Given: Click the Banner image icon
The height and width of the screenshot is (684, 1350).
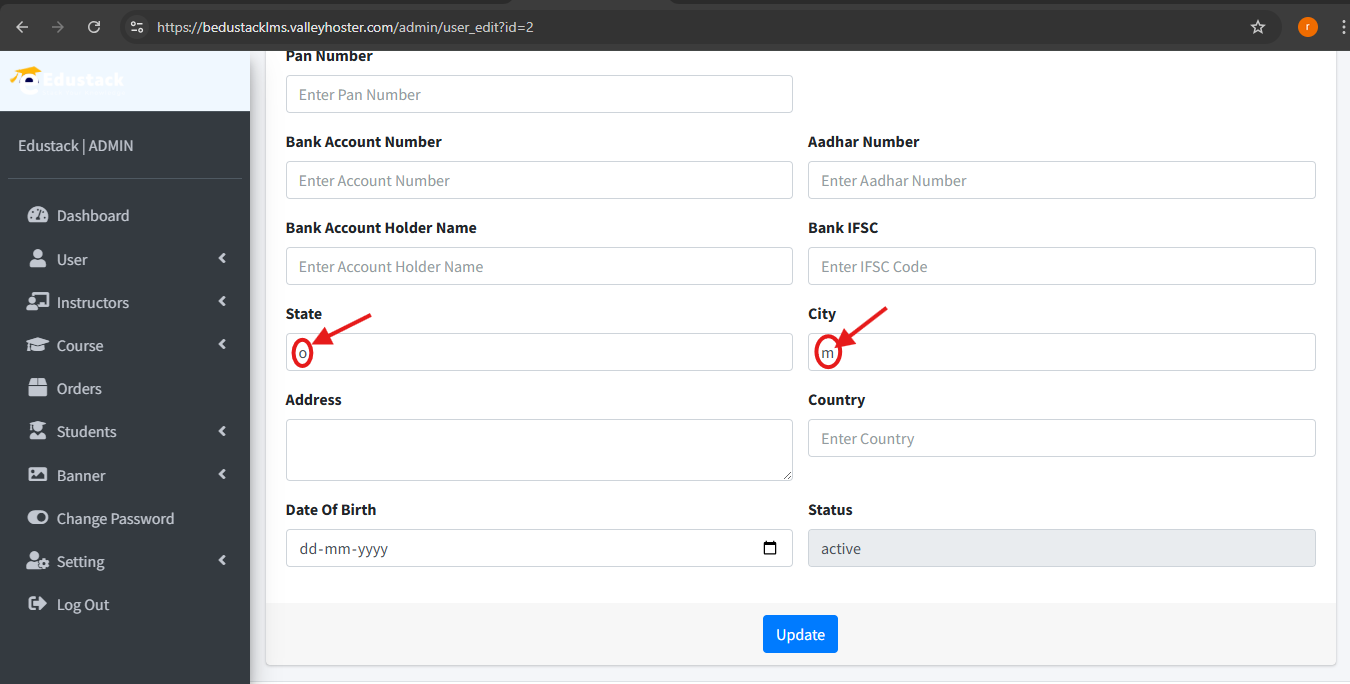Looking at the screenshot, I should (38, 475).
